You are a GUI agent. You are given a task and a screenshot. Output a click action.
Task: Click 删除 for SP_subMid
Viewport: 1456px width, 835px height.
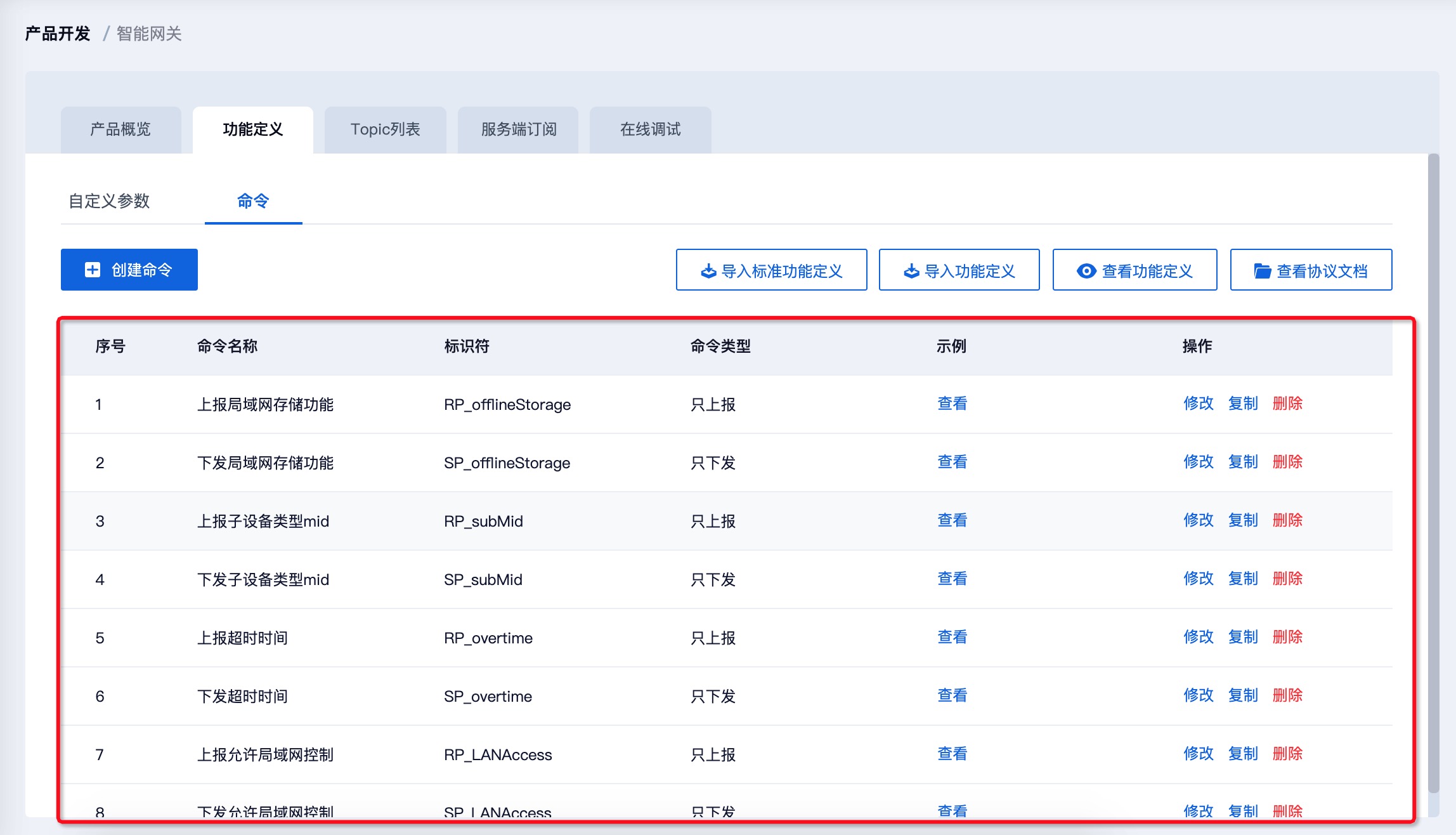[1287, 579]
